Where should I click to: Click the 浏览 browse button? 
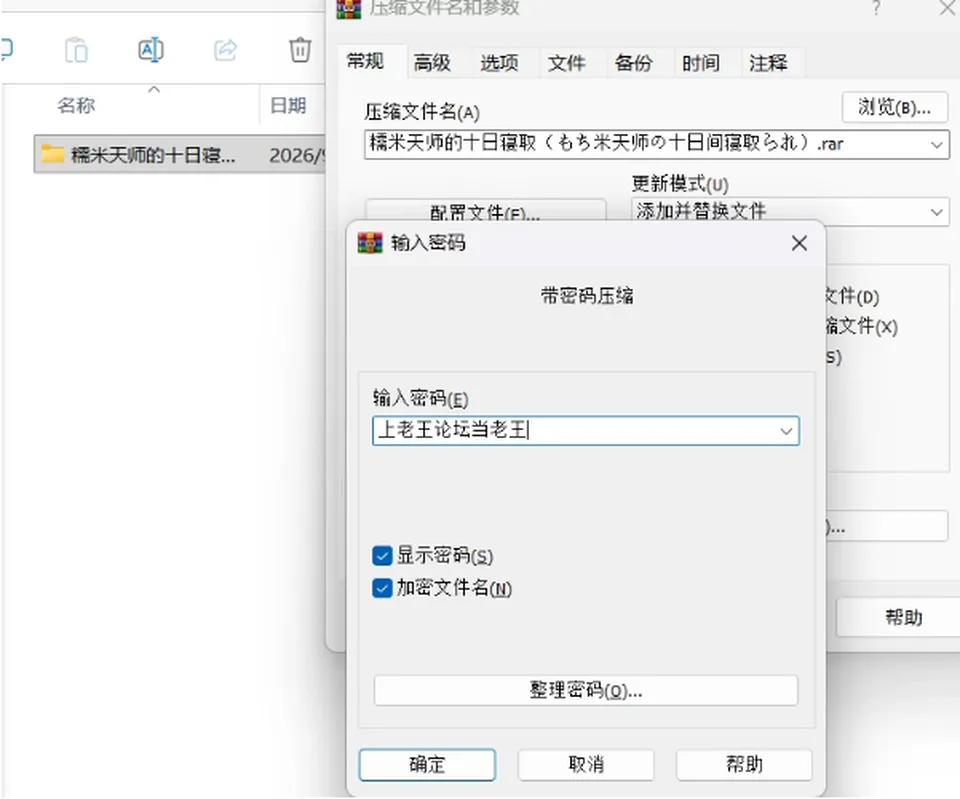tap(894, 108)
